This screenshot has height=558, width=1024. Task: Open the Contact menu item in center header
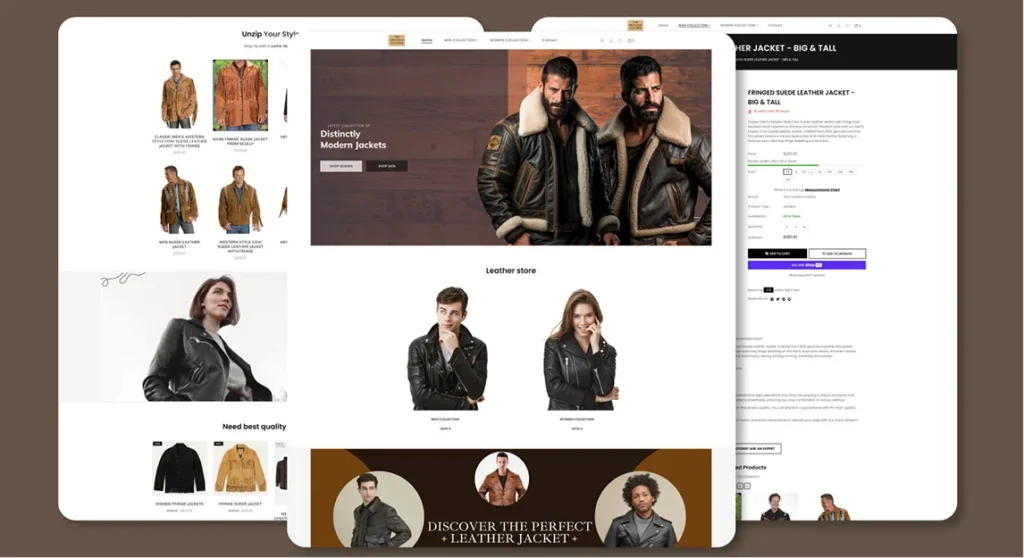click(x=550, y=41)
